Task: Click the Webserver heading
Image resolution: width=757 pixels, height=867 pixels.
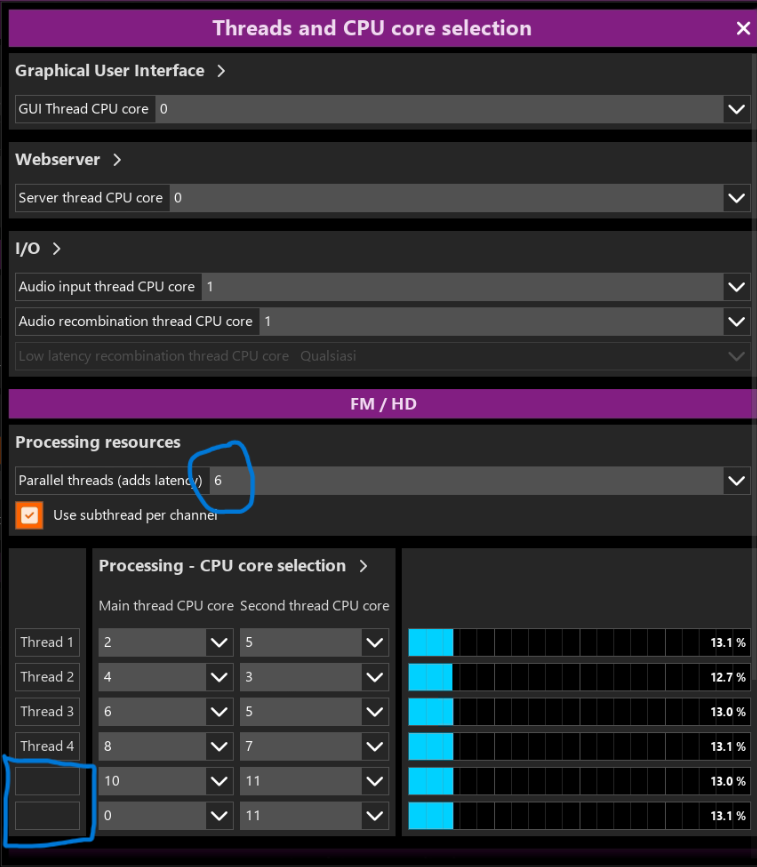Action: (x=58, y=160)
